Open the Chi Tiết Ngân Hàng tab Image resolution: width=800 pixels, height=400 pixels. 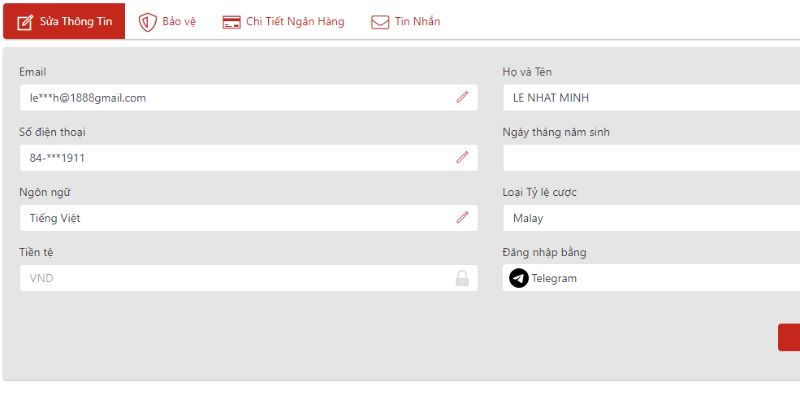[x=295, y=21]
